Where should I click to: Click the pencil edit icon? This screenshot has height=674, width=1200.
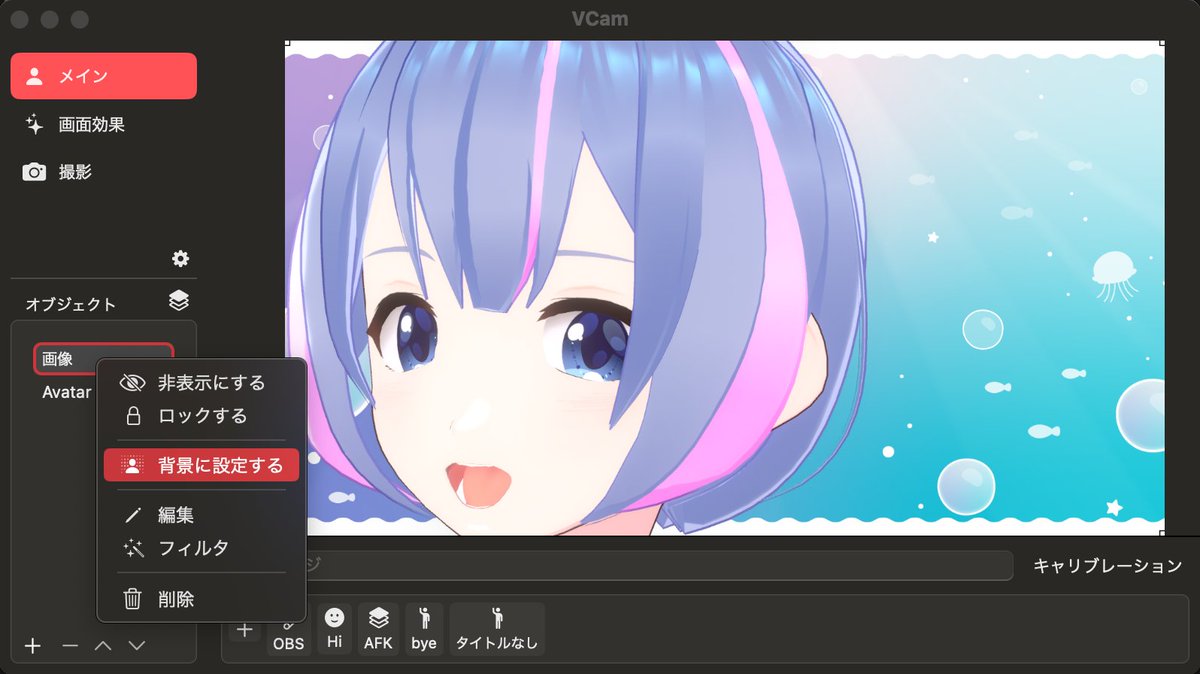132,516
